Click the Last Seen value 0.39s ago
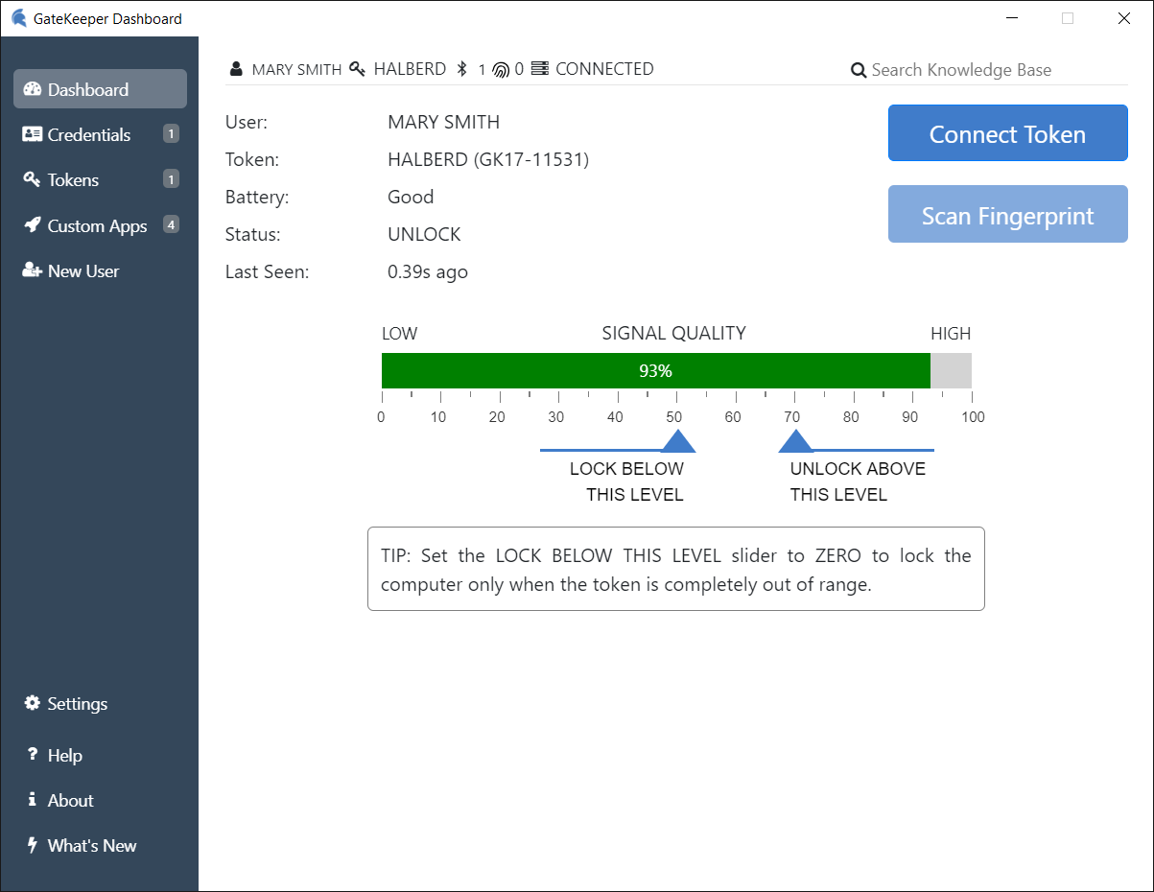Viewport: 1154px width, 892px height. click(x=428, y=272)
